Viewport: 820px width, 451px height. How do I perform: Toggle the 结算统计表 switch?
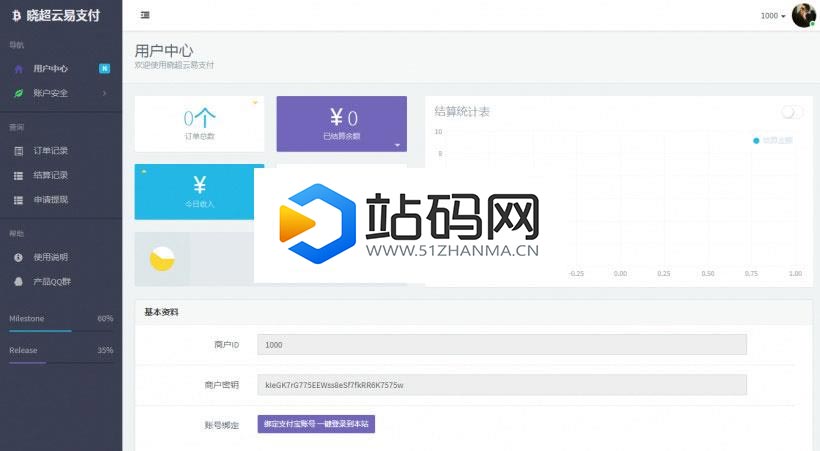coord(791,112)
